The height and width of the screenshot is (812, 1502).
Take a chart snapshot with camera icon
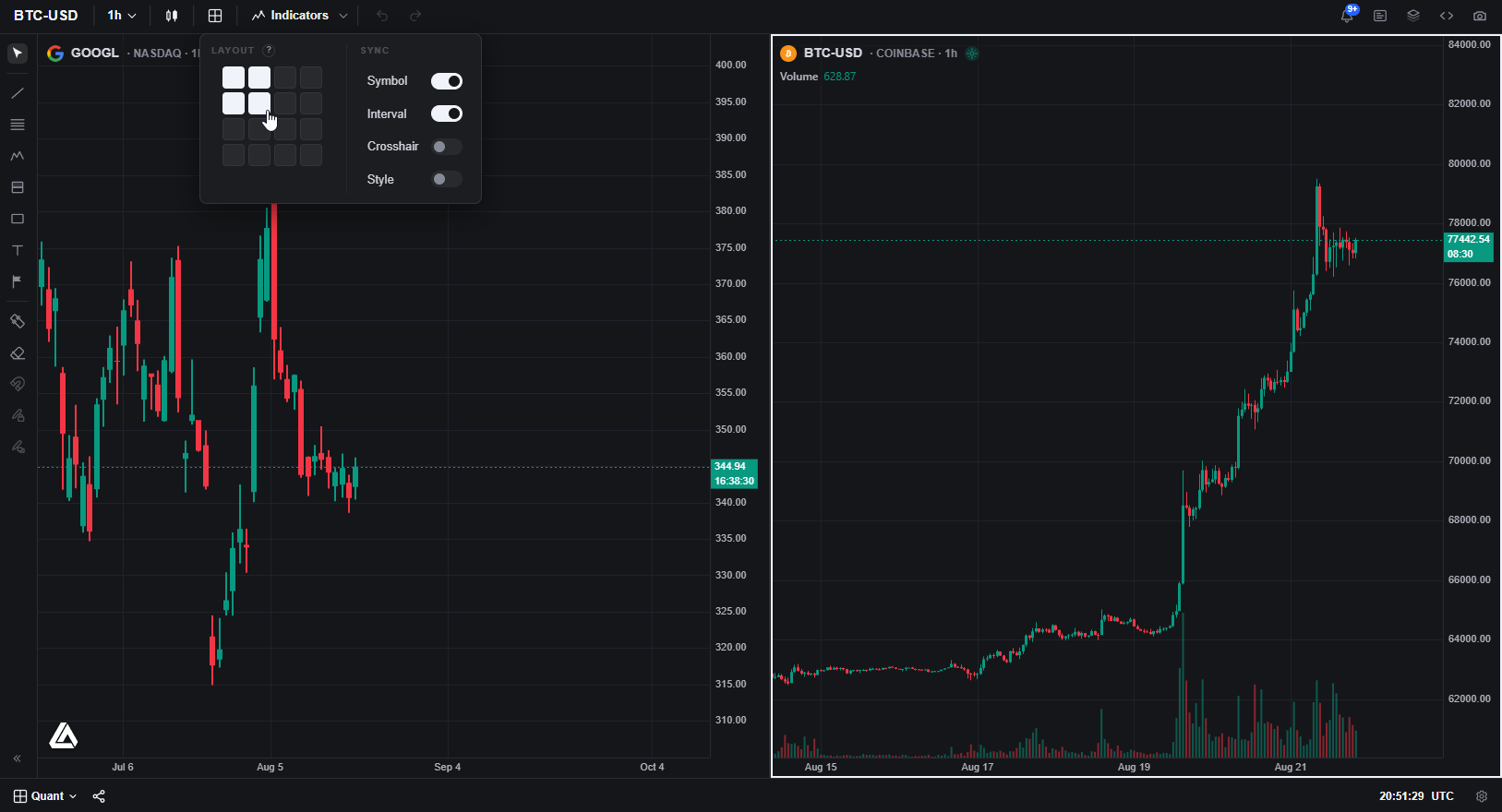pos(1480,16)
